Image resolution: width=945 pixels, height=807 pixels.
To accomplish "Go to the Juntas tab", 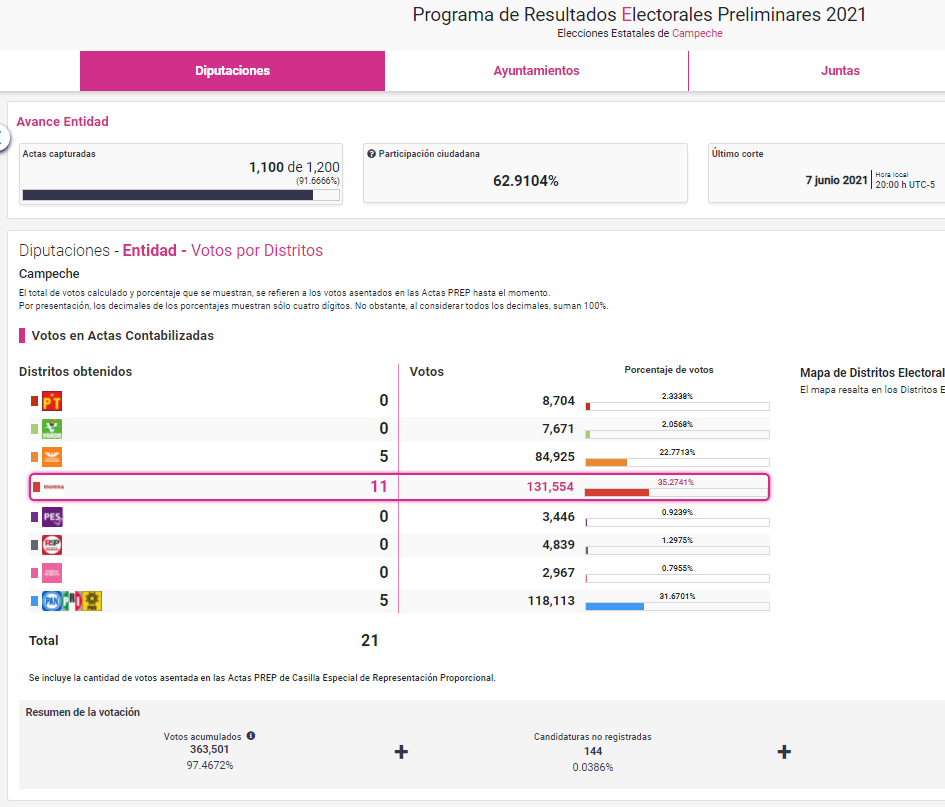I will (840, 71).
